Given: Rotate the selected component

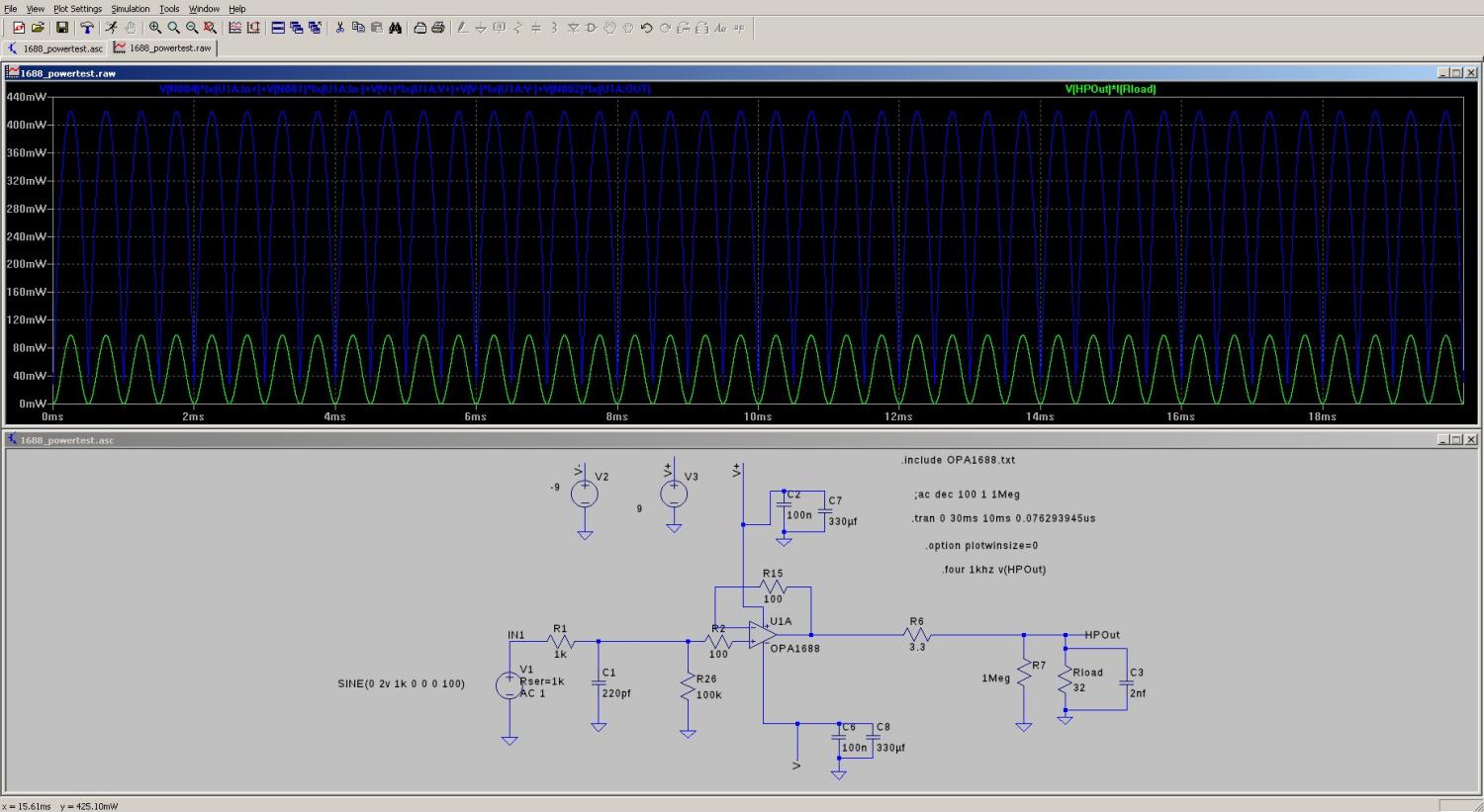Looking at the screenshot, I should (x=683, y=28).
